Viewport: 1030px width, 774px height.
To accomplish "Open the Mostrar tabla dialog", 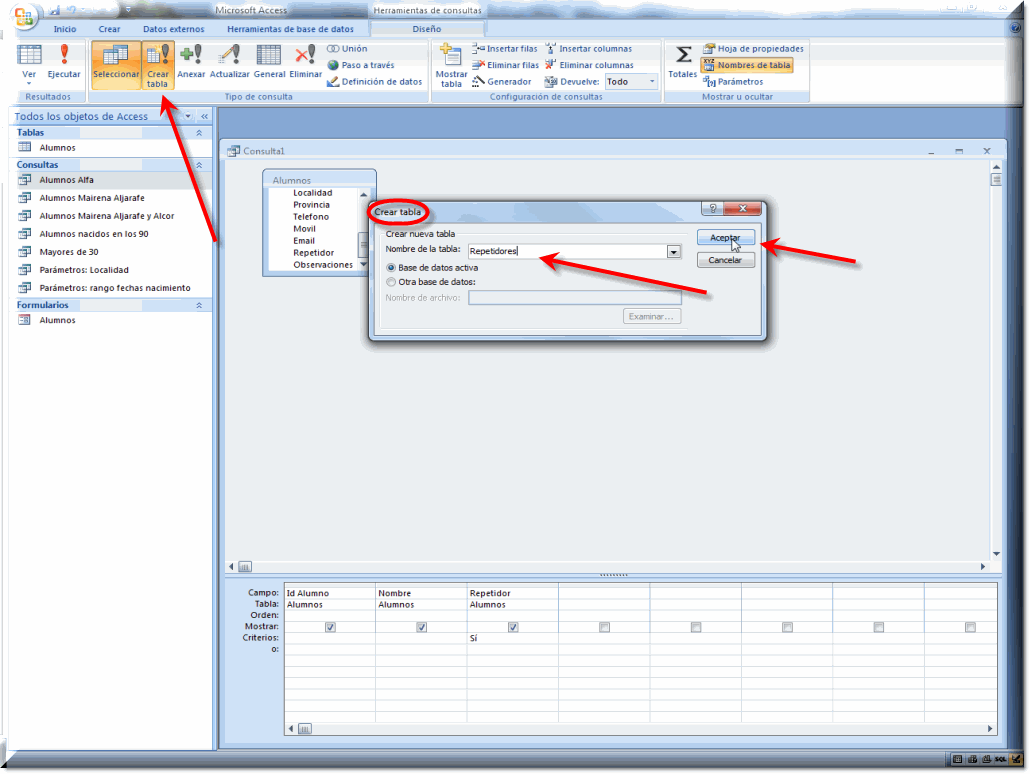I will coord(451,64).
